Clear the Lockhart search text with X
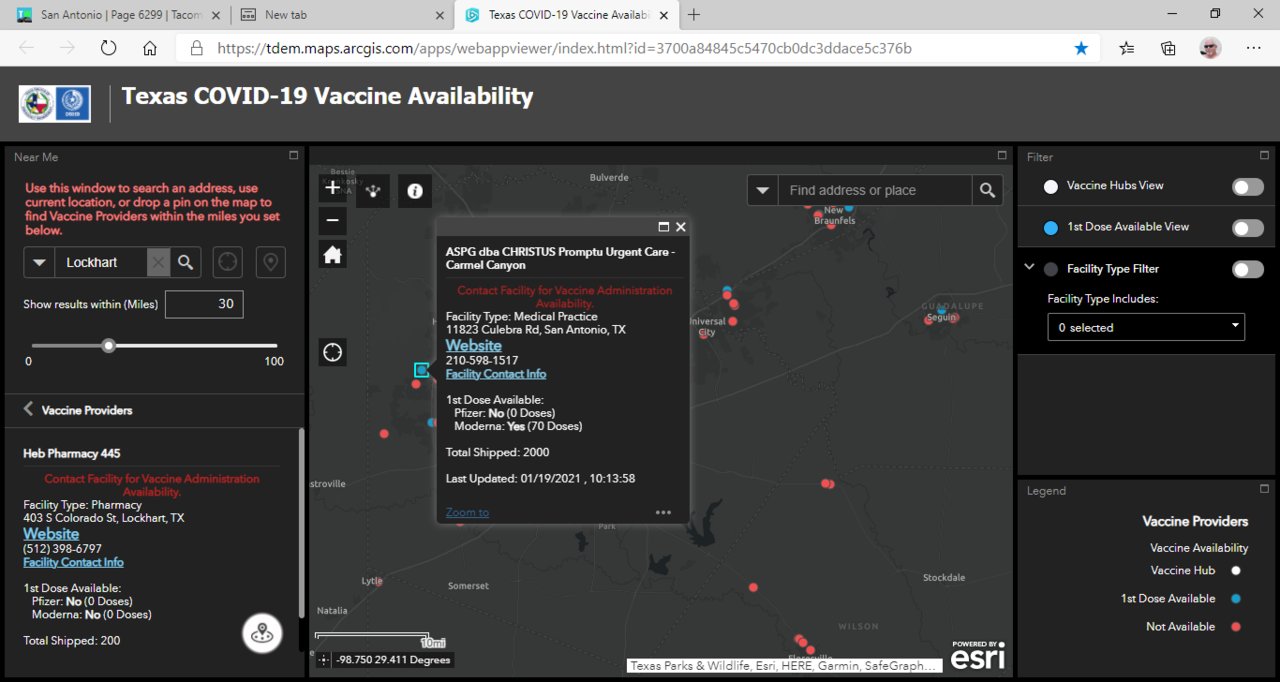The width and height of the screenshot is (1280, 682). [x=158, y=262]
